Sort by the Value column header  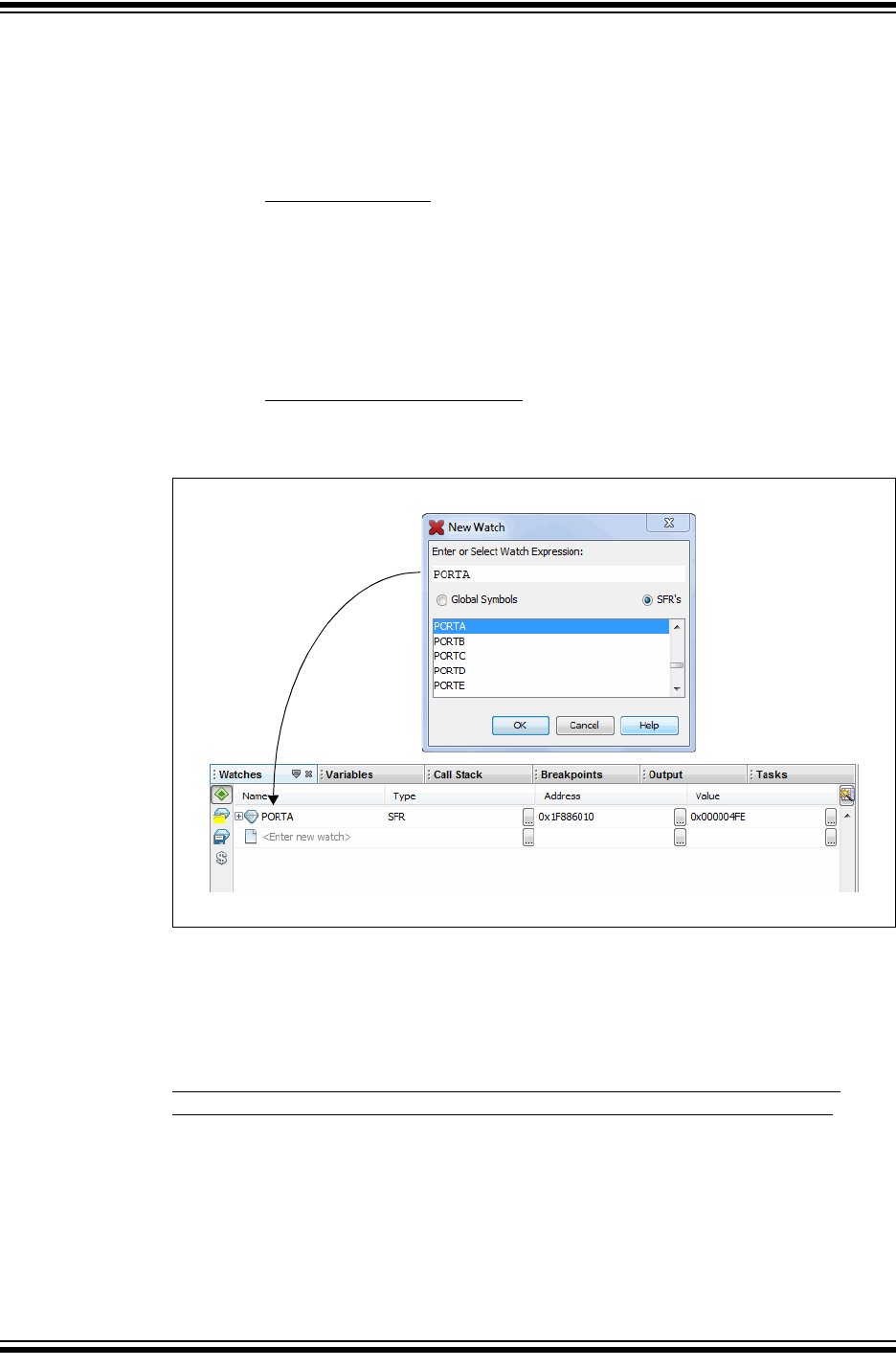point(763,796)
